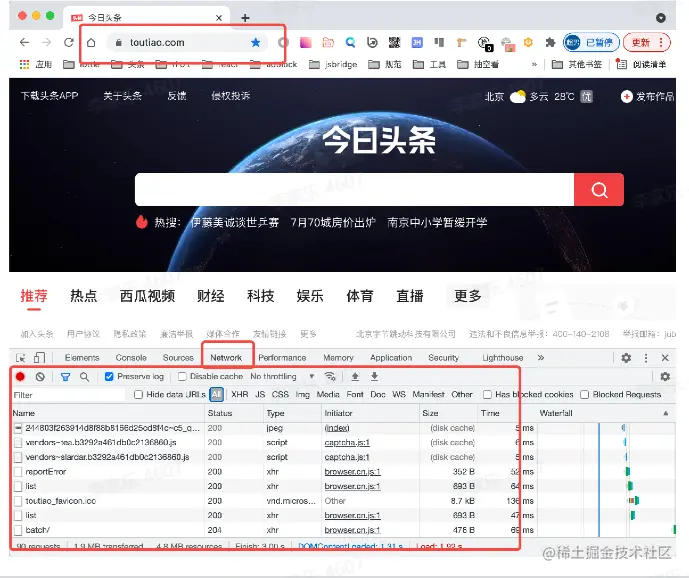The image size is (689, 578).
Task: Open DevTools three-dot customize menu
Action: tap(645, 358)
